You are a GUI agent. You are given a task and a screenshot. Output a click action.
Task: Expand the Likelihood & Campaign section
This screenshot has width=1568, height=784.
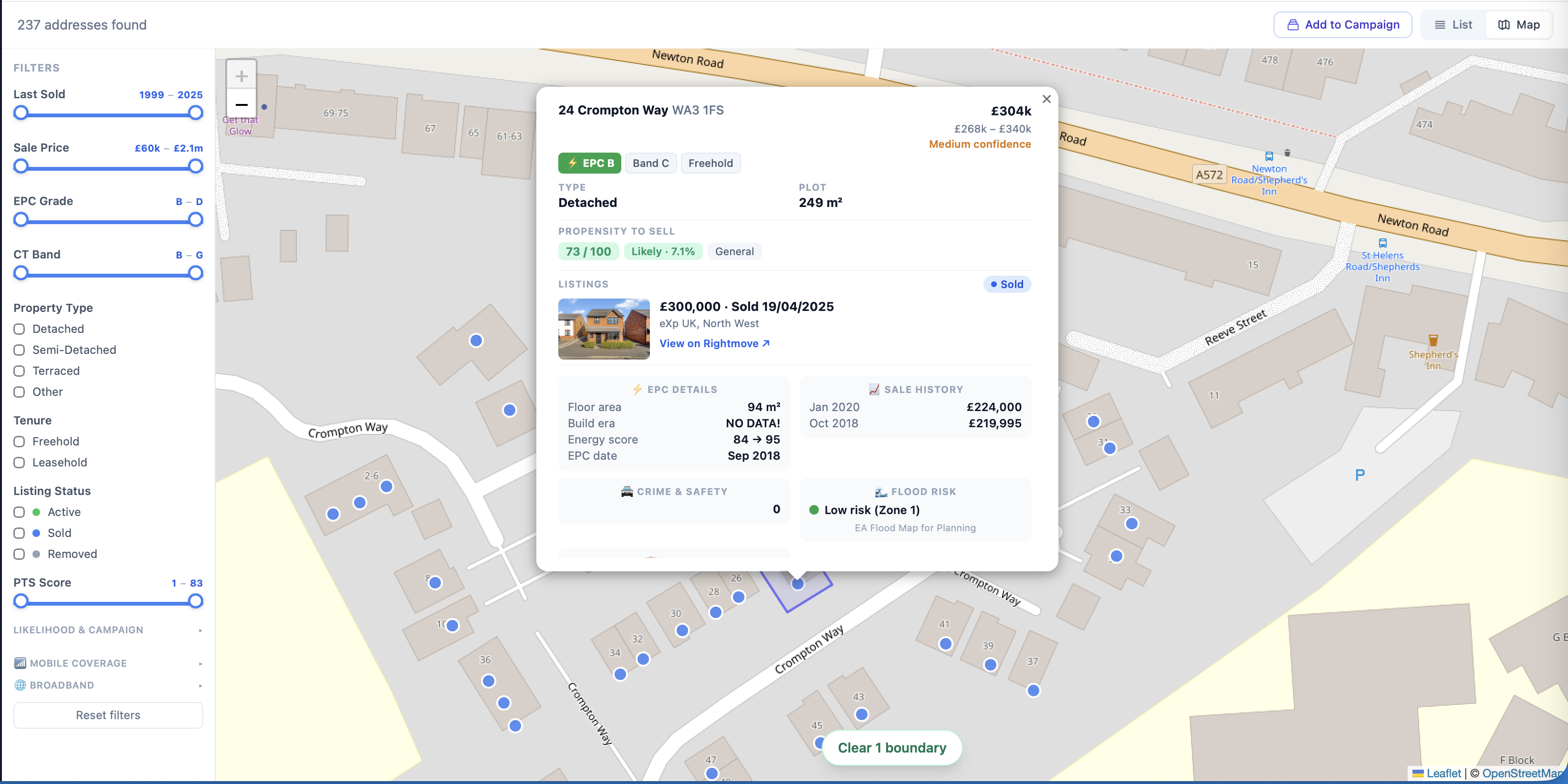[108, 630]
